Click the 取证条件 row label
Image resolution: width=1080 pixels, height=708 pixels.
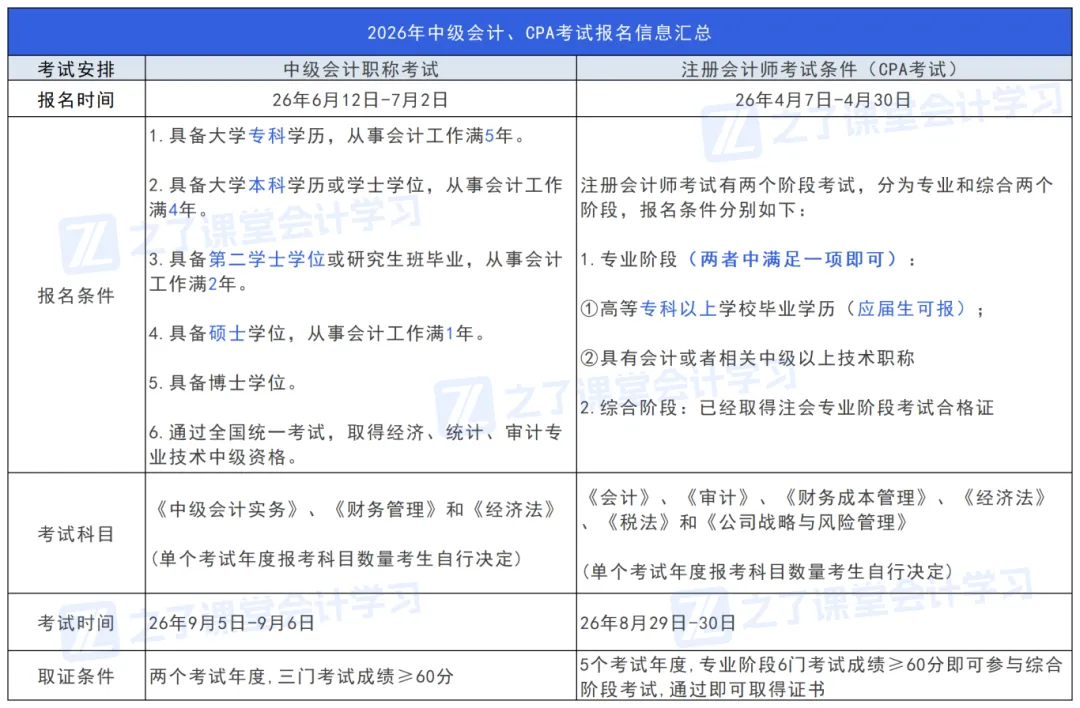[x=76, y=676]
